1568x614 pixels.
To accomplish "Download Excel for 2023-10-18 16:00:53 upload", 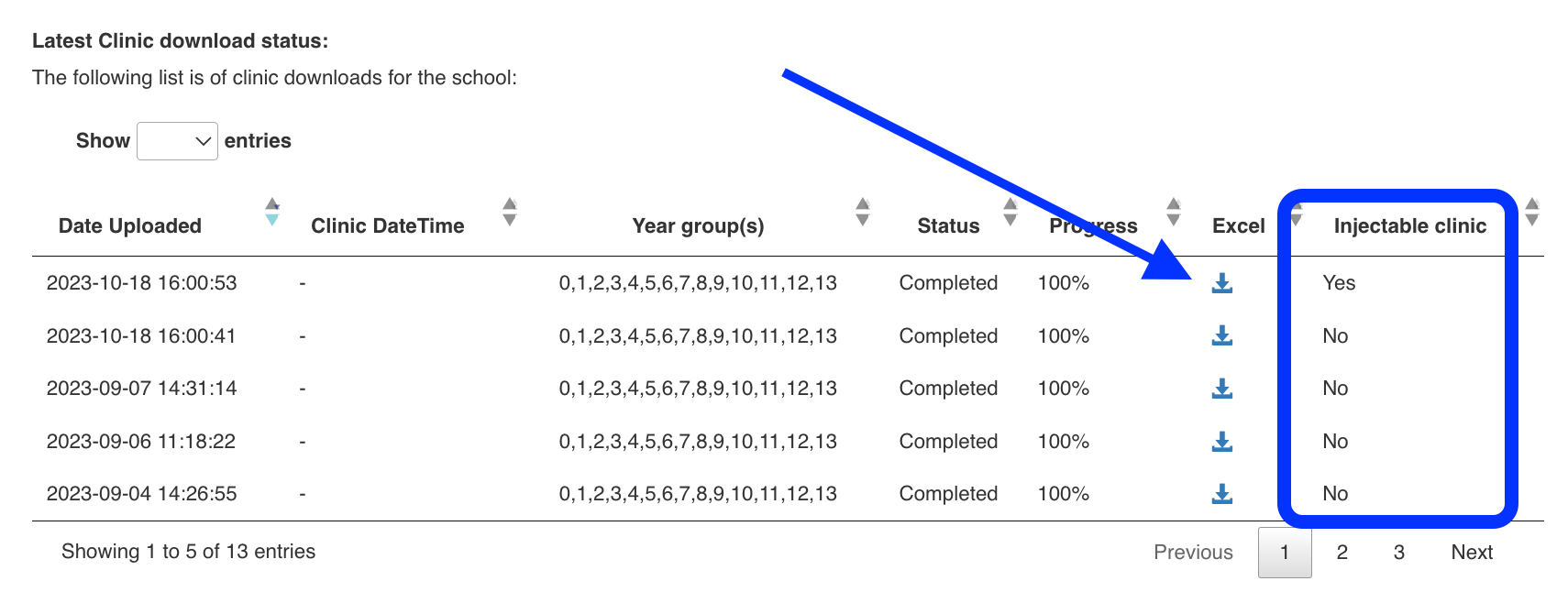I will pyautogui.click(x=1221, y=283).
